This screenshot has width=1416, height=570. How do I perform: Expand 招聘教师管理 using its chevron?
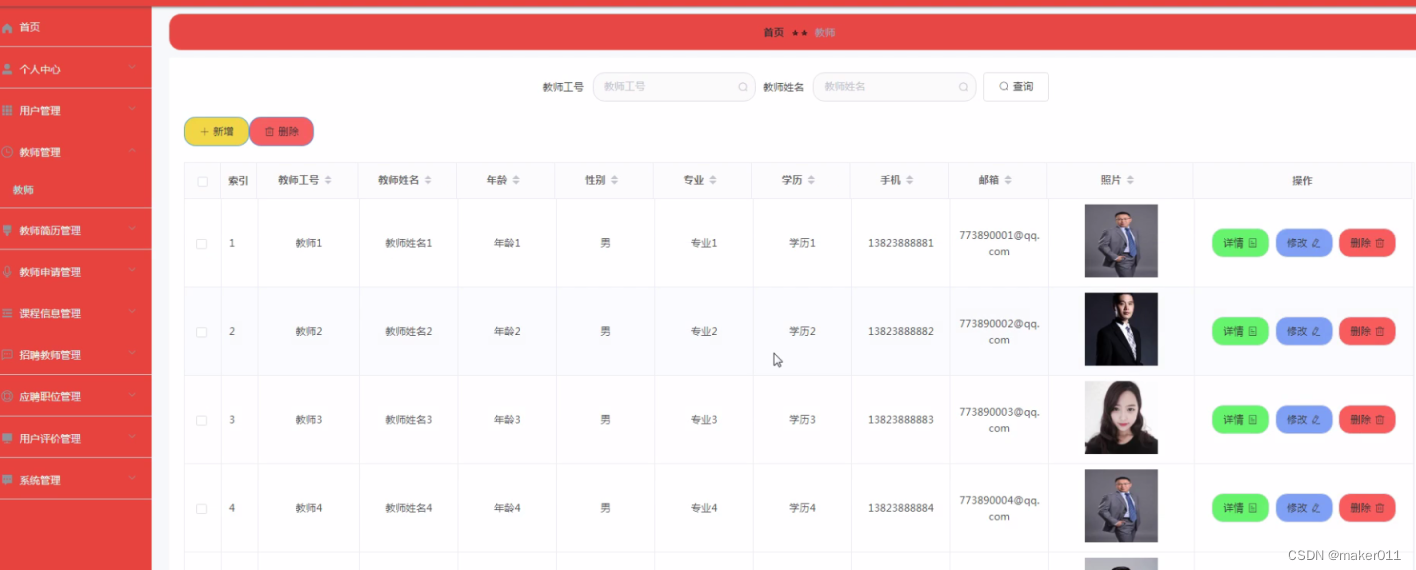pyautogui.click(x=132, y=354)
